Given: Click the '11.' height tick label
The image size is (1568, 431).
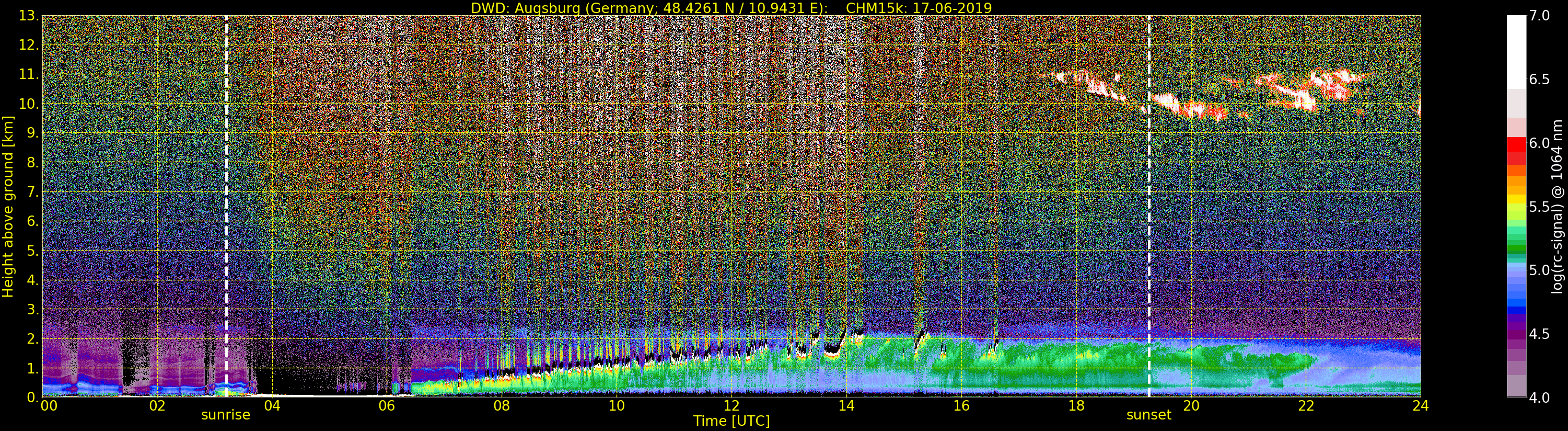Looking at the screenshot, I should [29, 74].
